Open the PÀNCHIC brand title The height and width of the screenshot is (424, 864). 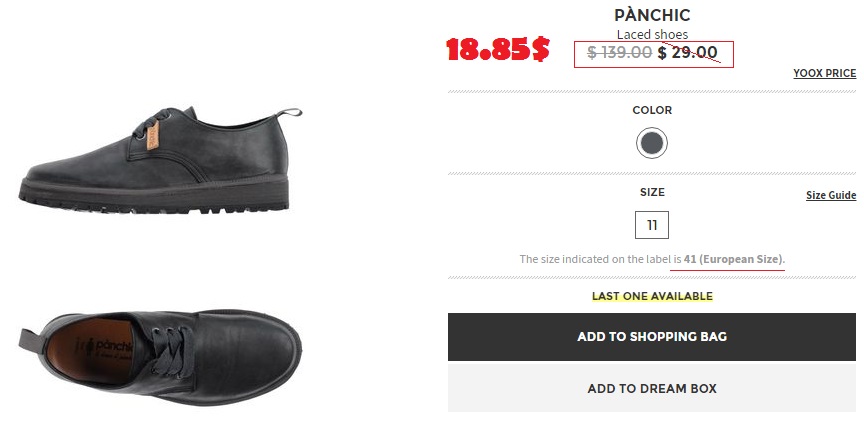(x=652, y=16)
